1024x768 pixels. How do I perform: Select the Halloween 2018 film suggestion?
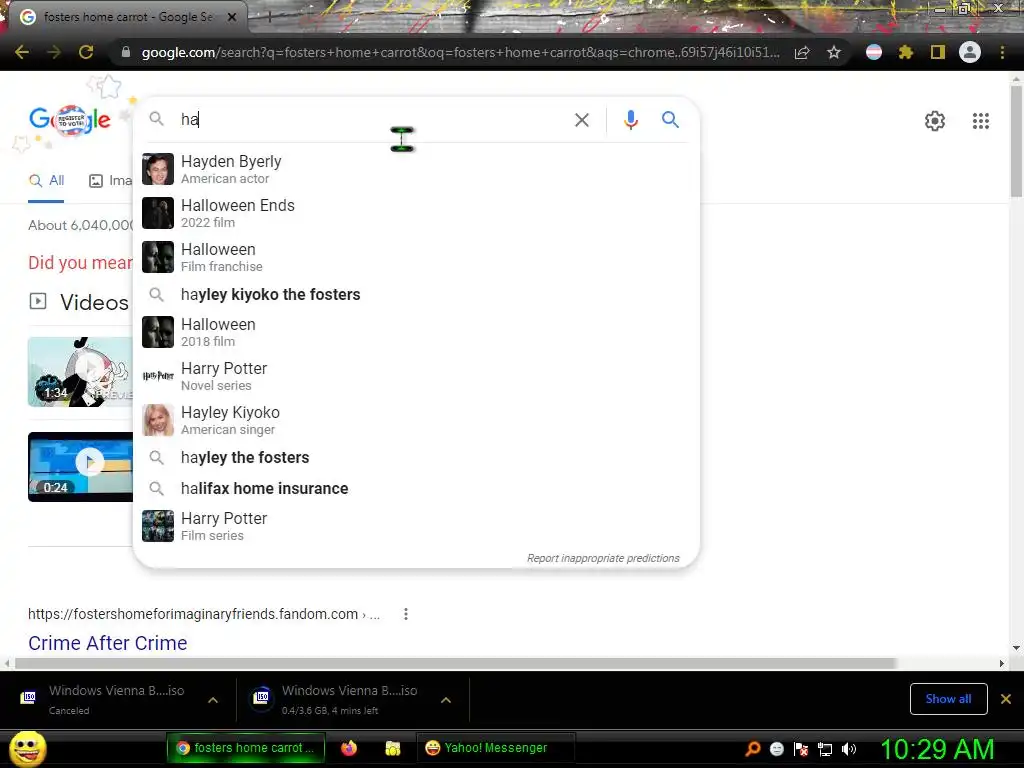(x=416, y=332)
